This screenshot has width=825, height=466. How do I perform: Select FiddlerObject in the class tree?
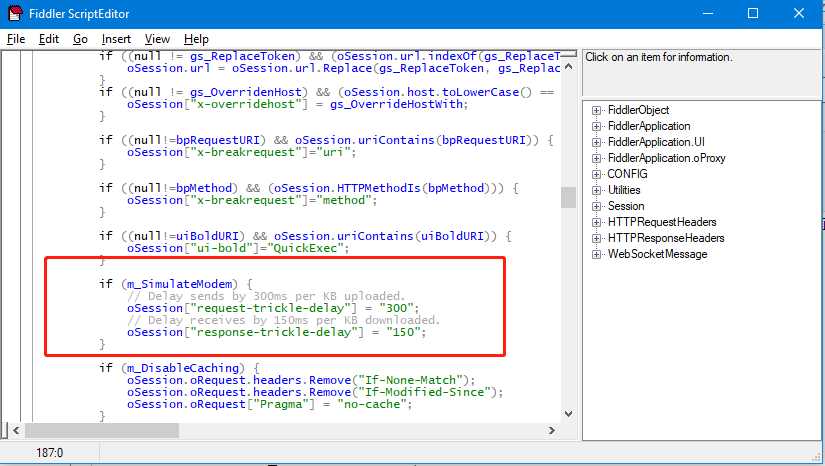638,110
